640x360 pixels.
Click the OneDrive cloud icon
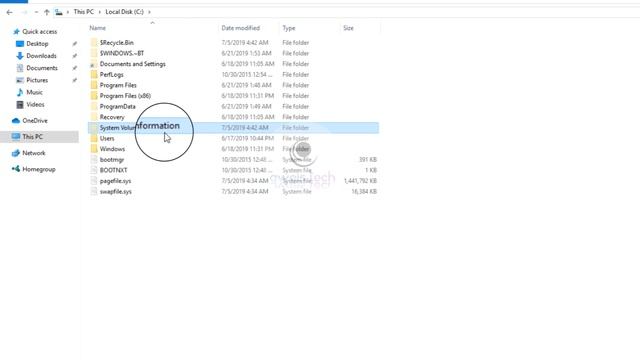[16, 121]
